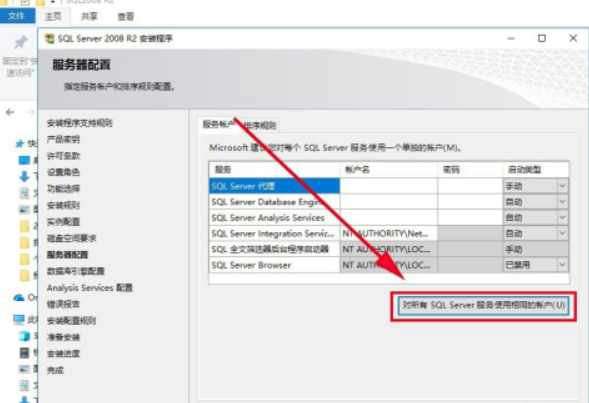
Task: Switch to the 服务帐户 tab
Action: tap(219, 124)
